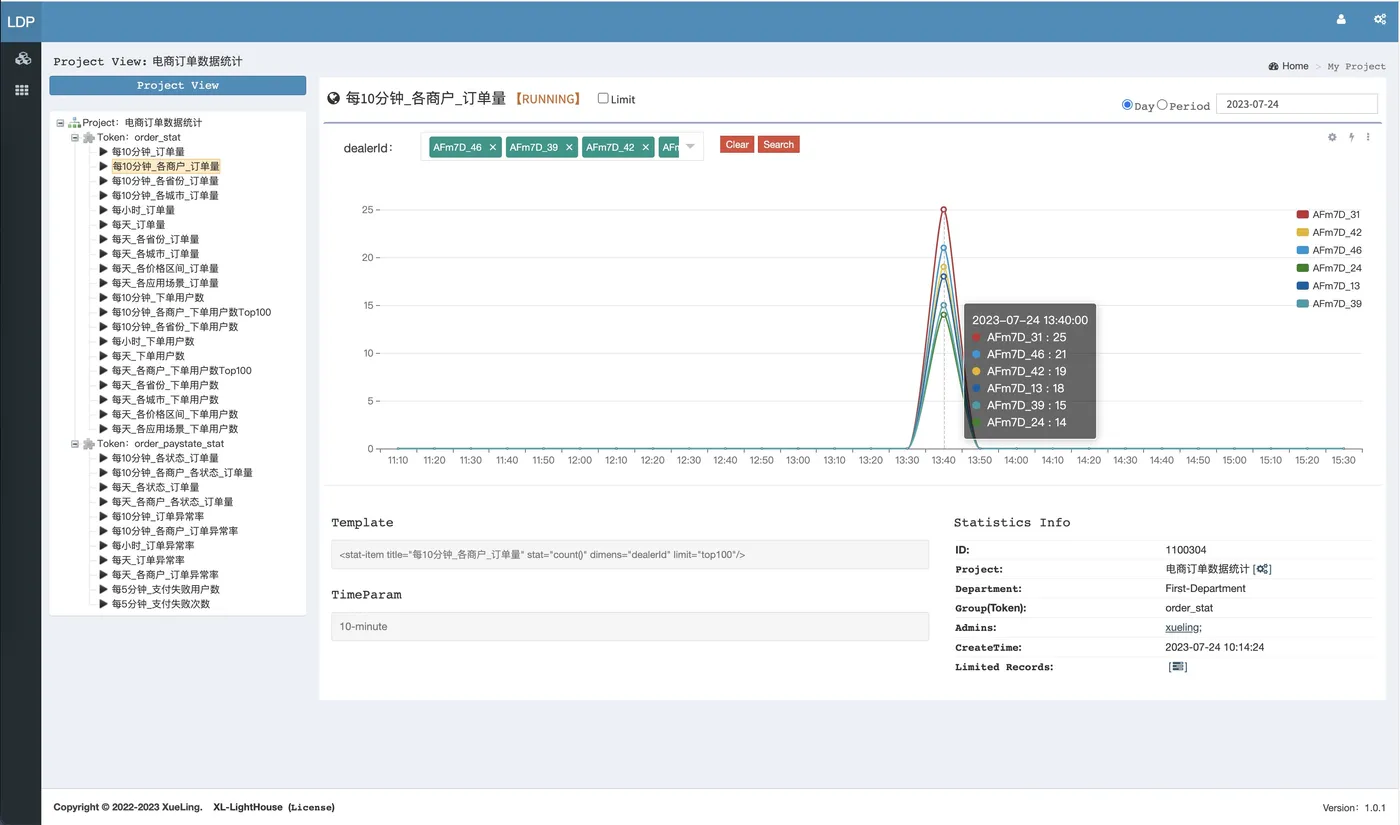The height and width of the screenshot is (825, 1400).
Task: Click the gear icon above the chart
Action: [1332, 137]
